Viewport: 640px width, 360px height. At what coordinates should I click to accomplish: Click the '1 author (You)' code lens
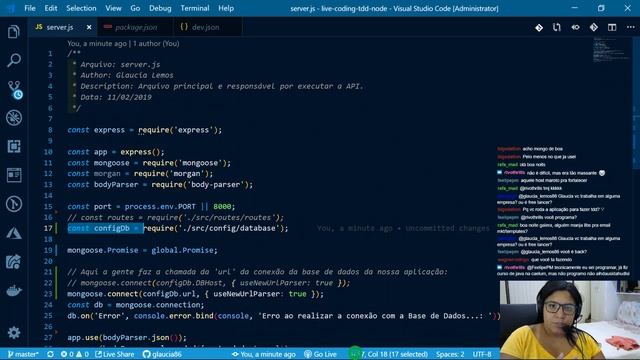pyautogui.click(x=156, y=43)
